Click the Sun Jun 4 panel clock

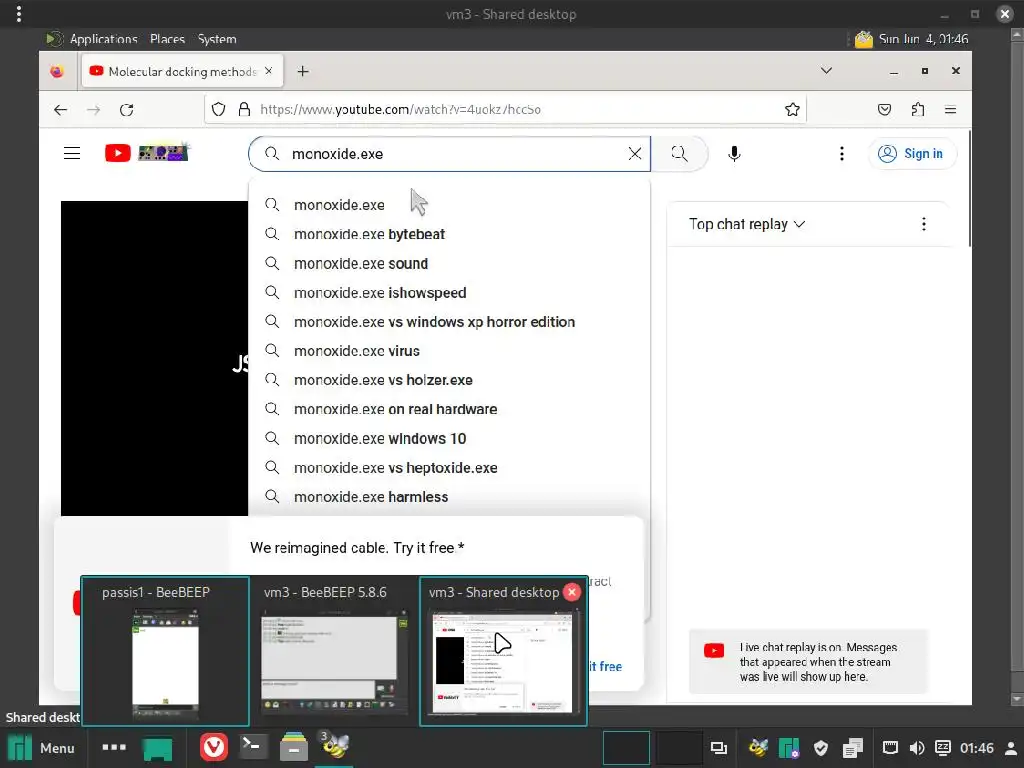pos(923,39)
